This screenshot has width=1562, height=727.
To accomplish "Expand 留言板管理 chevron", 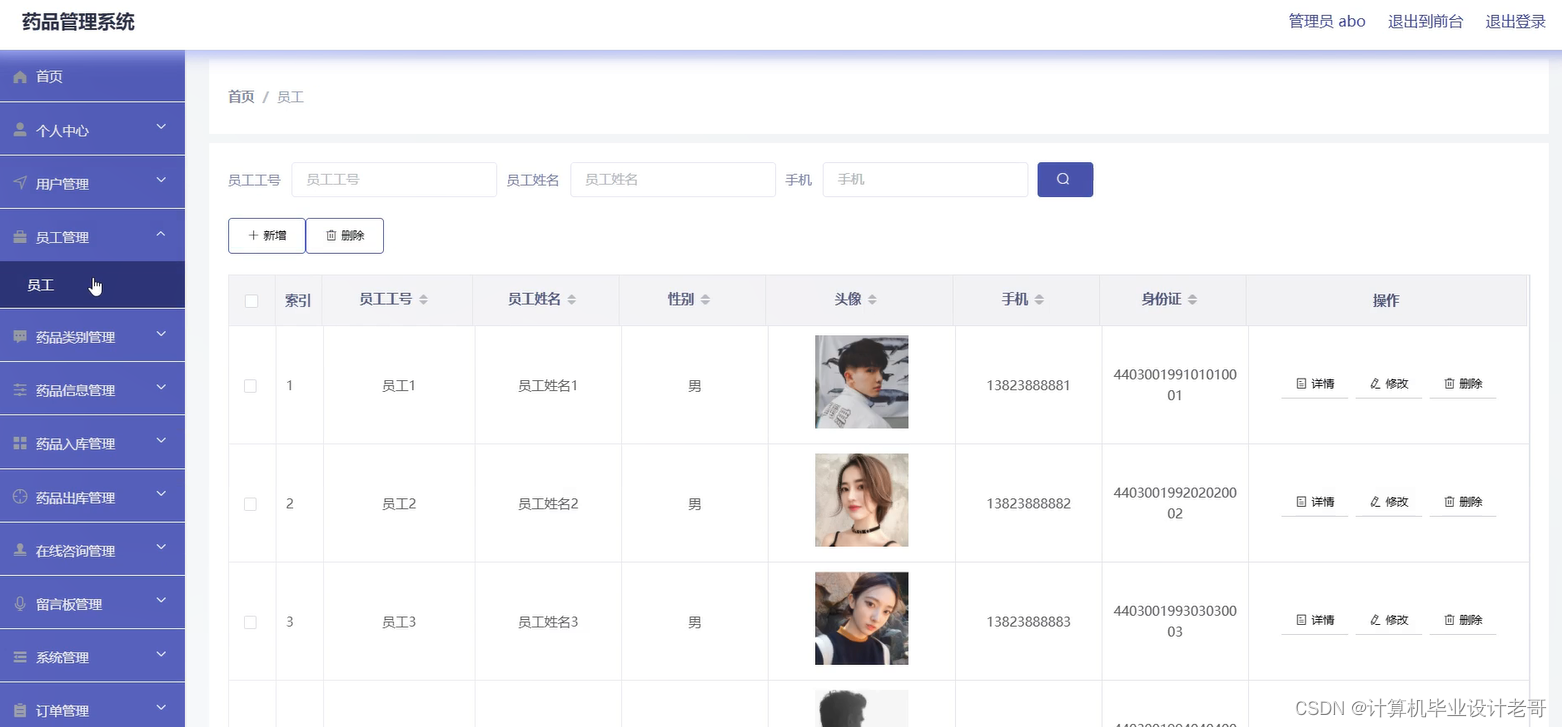I will point(161,600).
